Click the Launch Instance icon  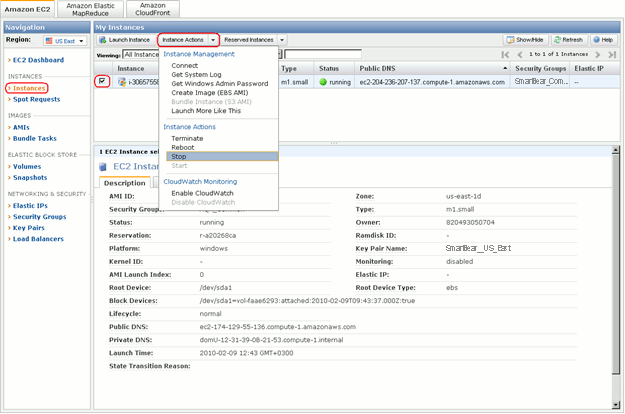click(102, 40)
